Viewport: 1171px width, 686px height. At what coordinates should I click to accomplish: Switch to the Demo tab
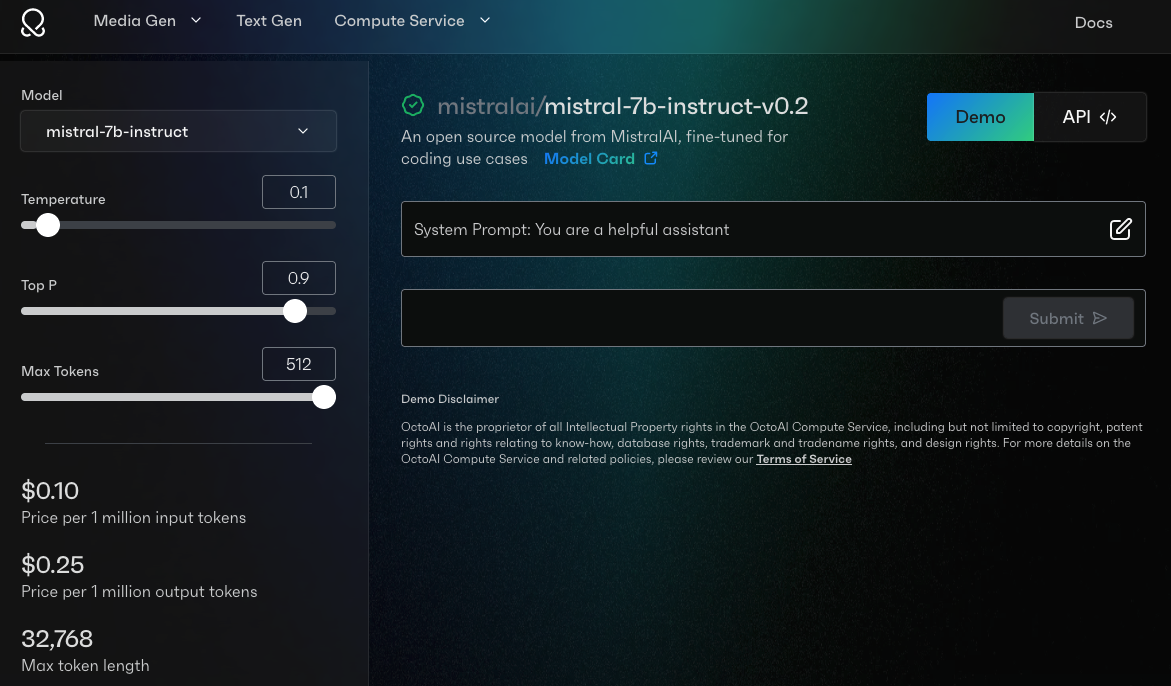click(x=980, y=117)
